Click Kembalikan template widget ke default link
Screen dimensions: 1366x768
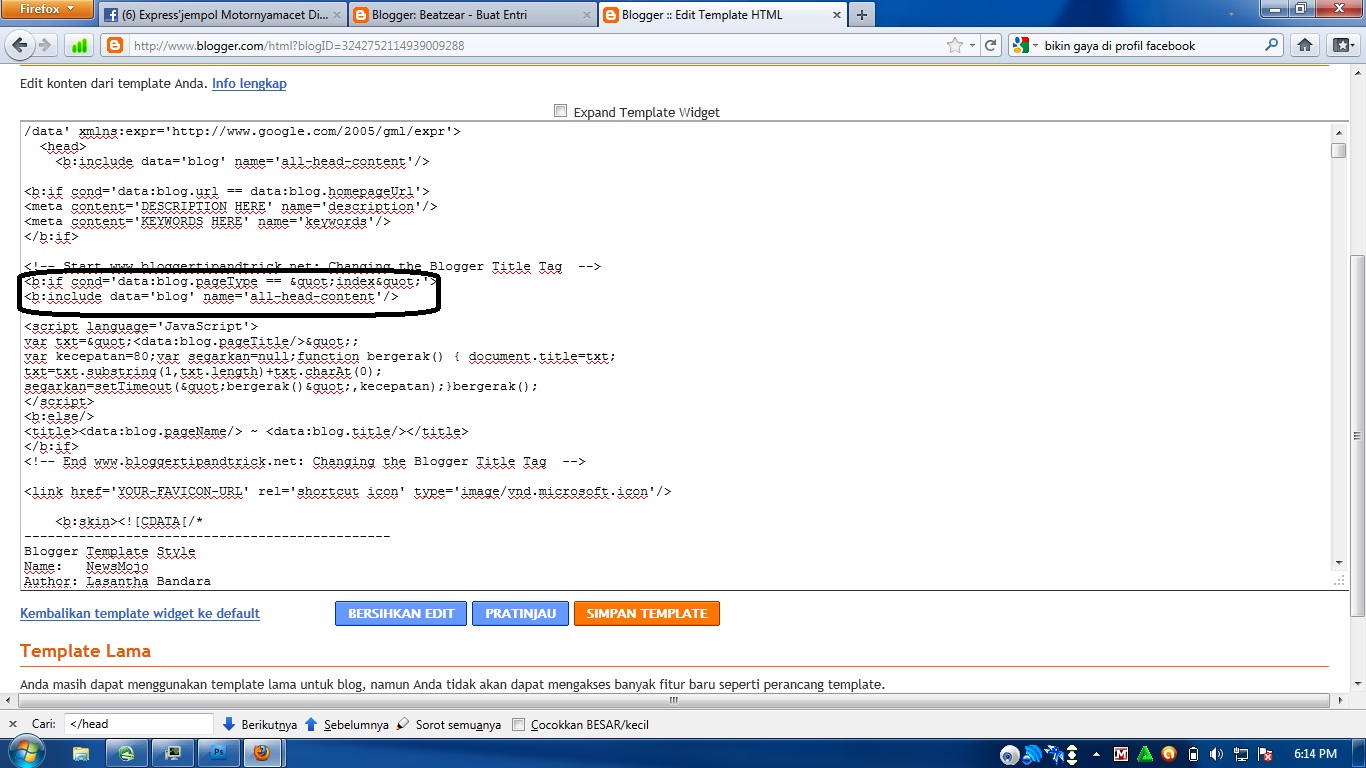click(140, 613)
